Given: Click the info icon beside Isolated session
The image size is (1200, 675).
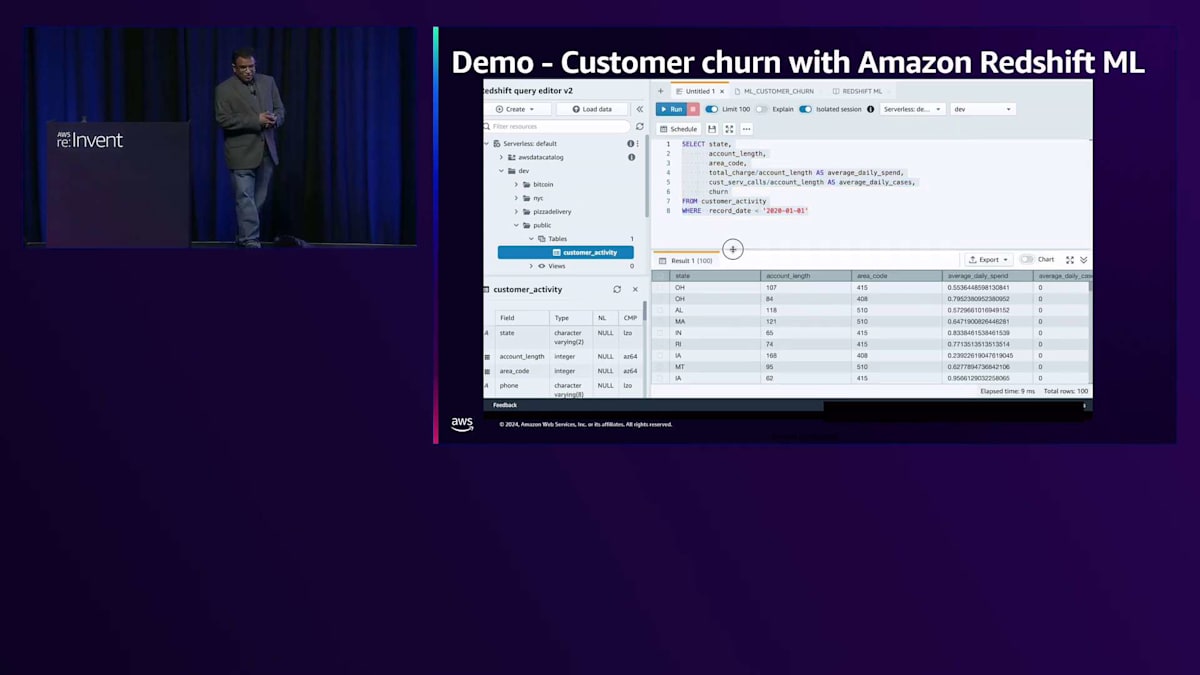Looking at the screenshot, I should [x=870, y=109].
